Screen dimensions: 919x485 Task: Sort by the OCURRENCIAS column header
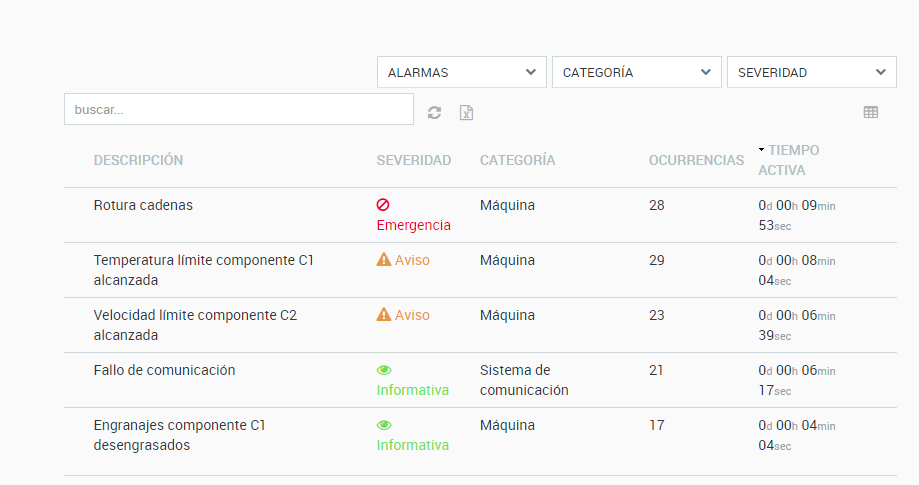[696, 160]
